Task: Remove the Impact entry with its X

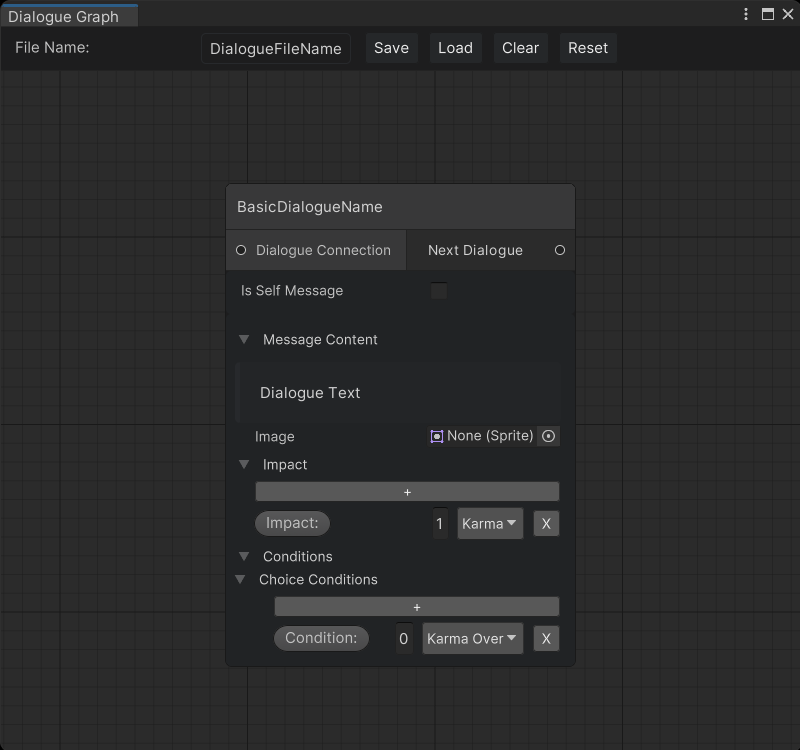Action: 546,524
